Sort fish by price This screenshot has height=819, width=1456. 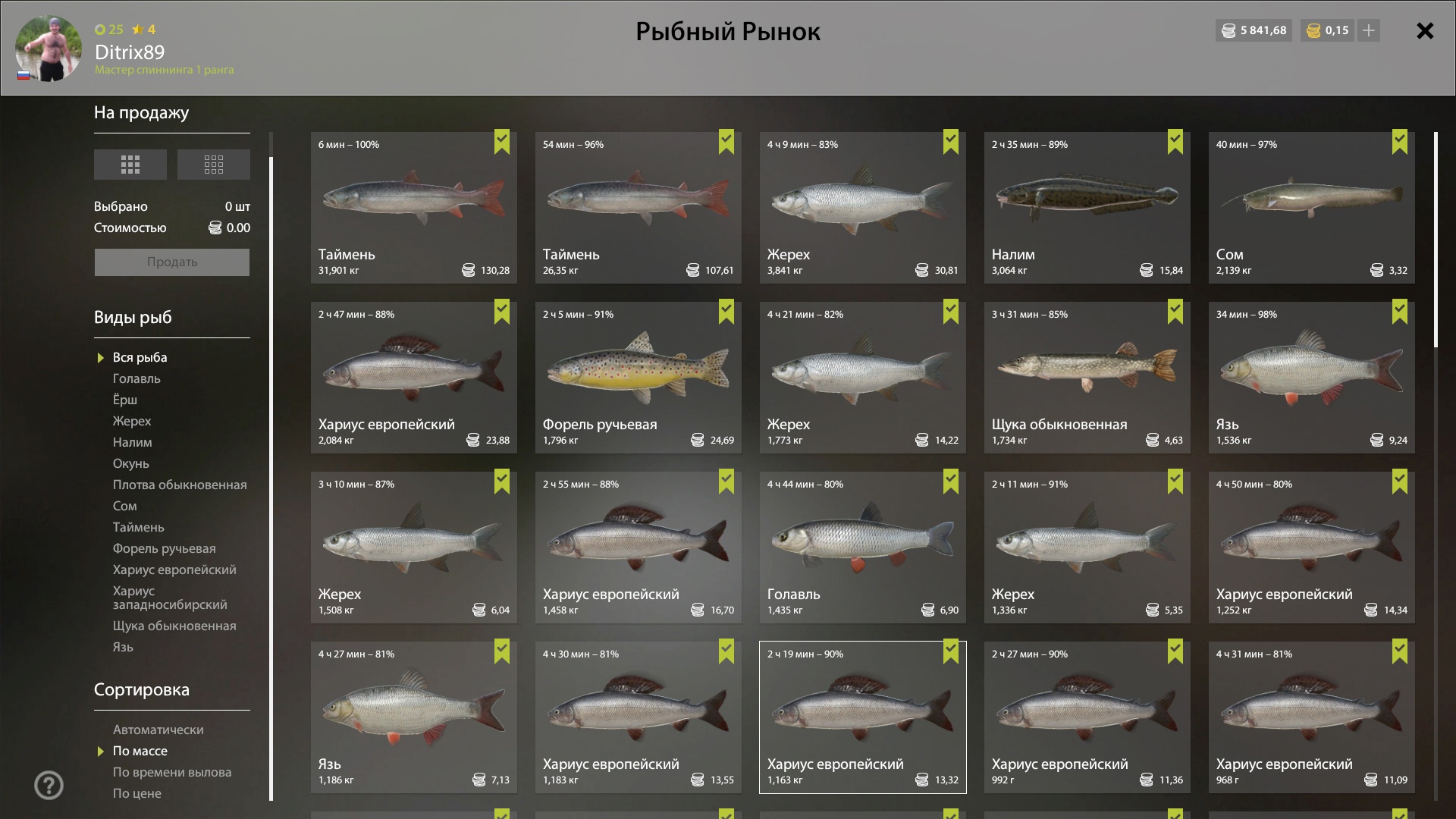tap(137, 793)
